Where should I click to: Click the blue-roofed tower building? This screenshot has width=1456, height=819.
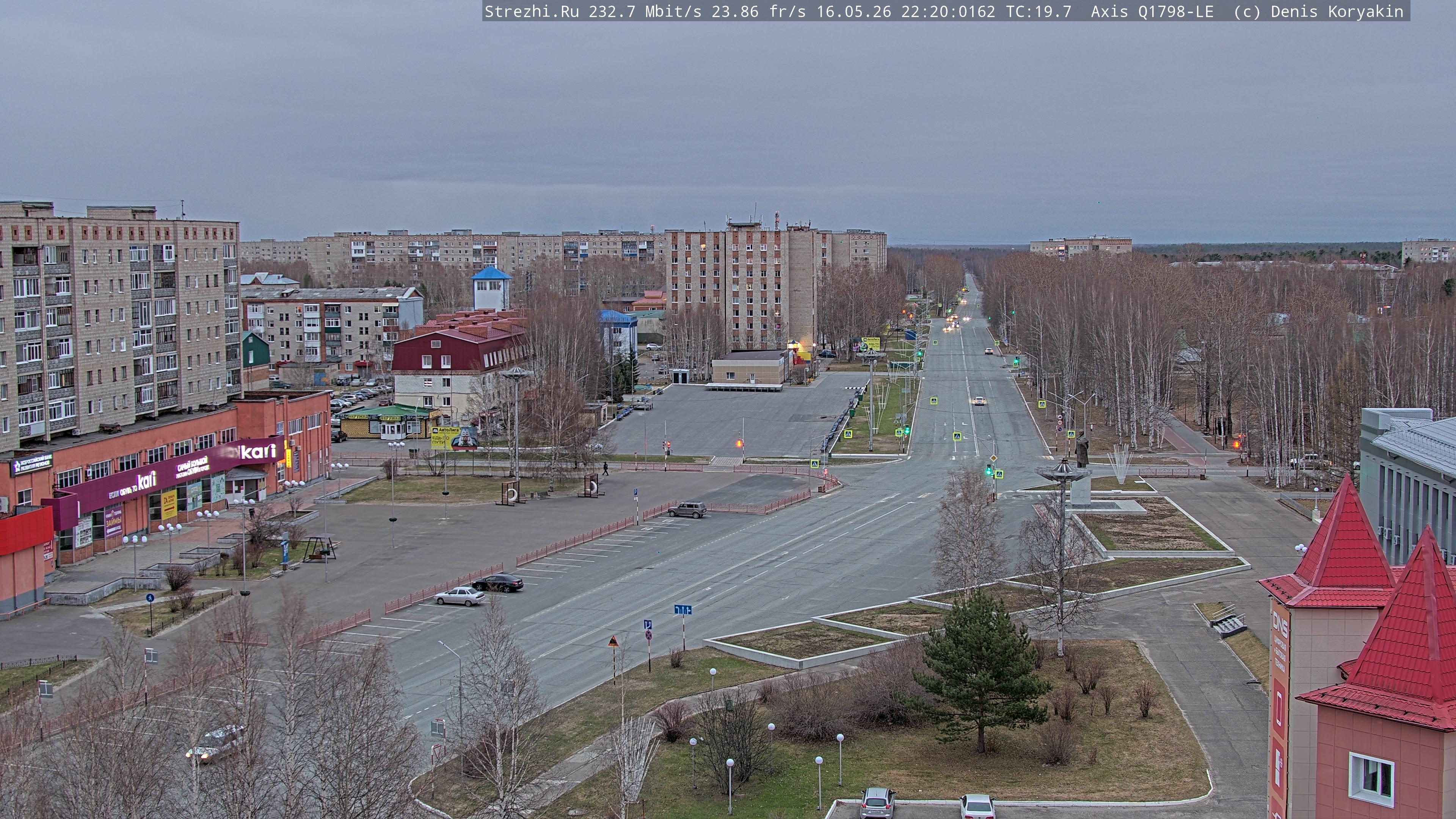coord(491,288)
